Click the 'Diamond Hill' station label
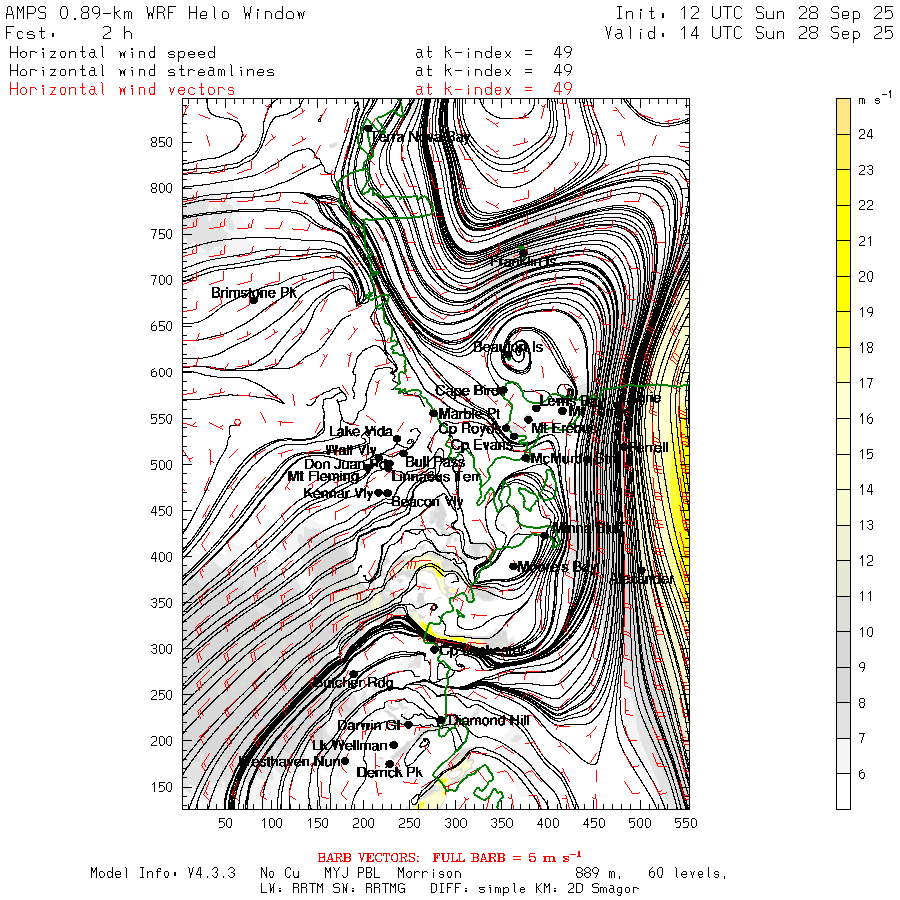Viewport: 900px width, 900px height. click(x=488, y=720)
